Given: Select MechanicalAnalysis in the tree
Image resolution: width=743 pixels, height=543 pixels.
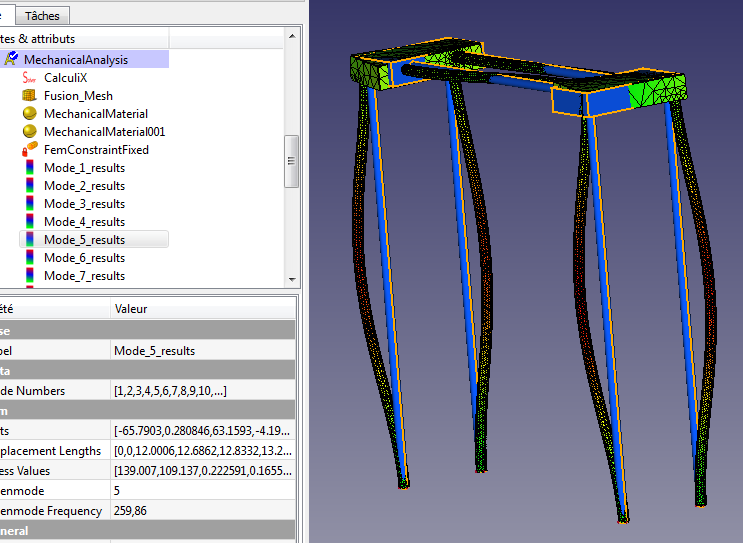Looking at the screenshot, I should click(x=76, y=60).
